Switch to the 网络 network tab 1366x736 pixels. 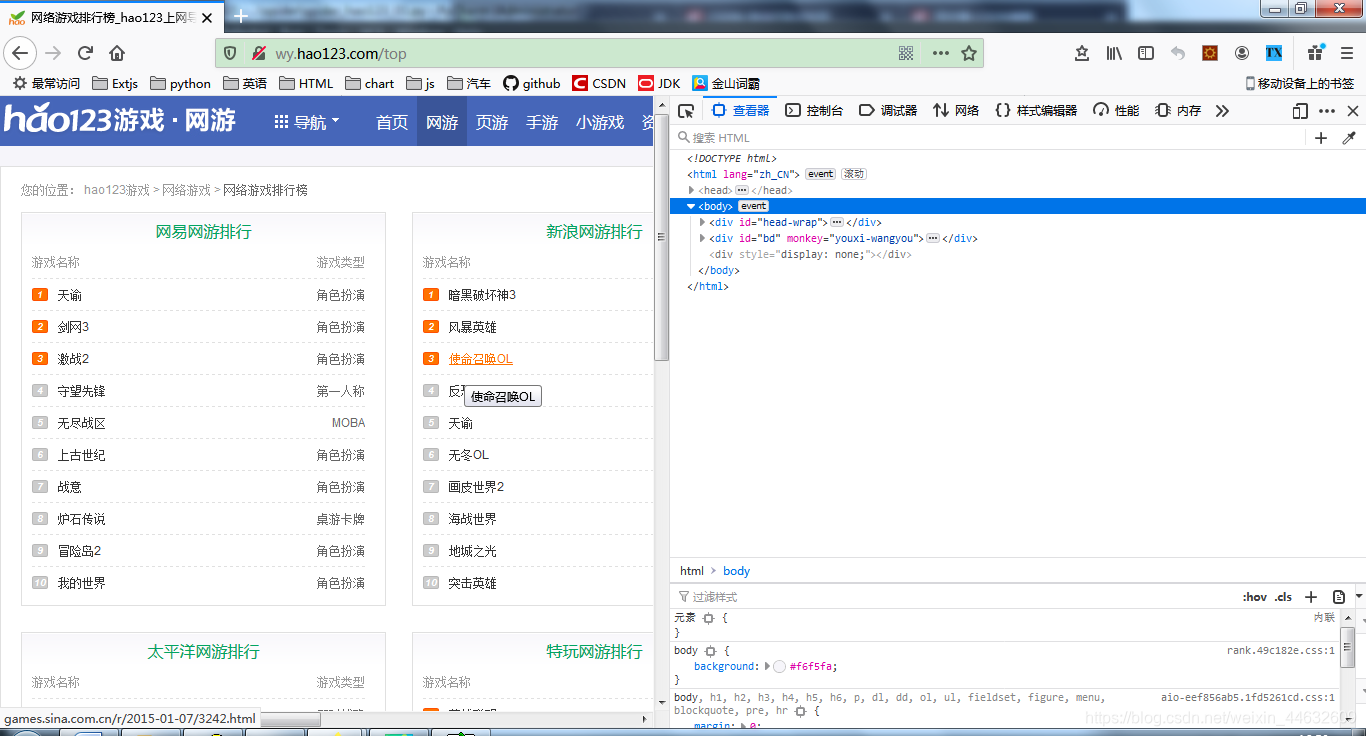pyautogui.click(x=956, y=111)
